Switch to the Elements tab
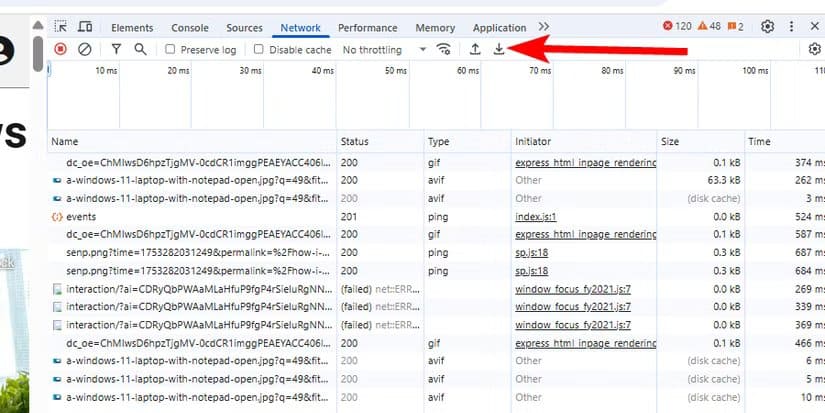Image resolution: width=825 pixels, height=413 pixels. 132,28
